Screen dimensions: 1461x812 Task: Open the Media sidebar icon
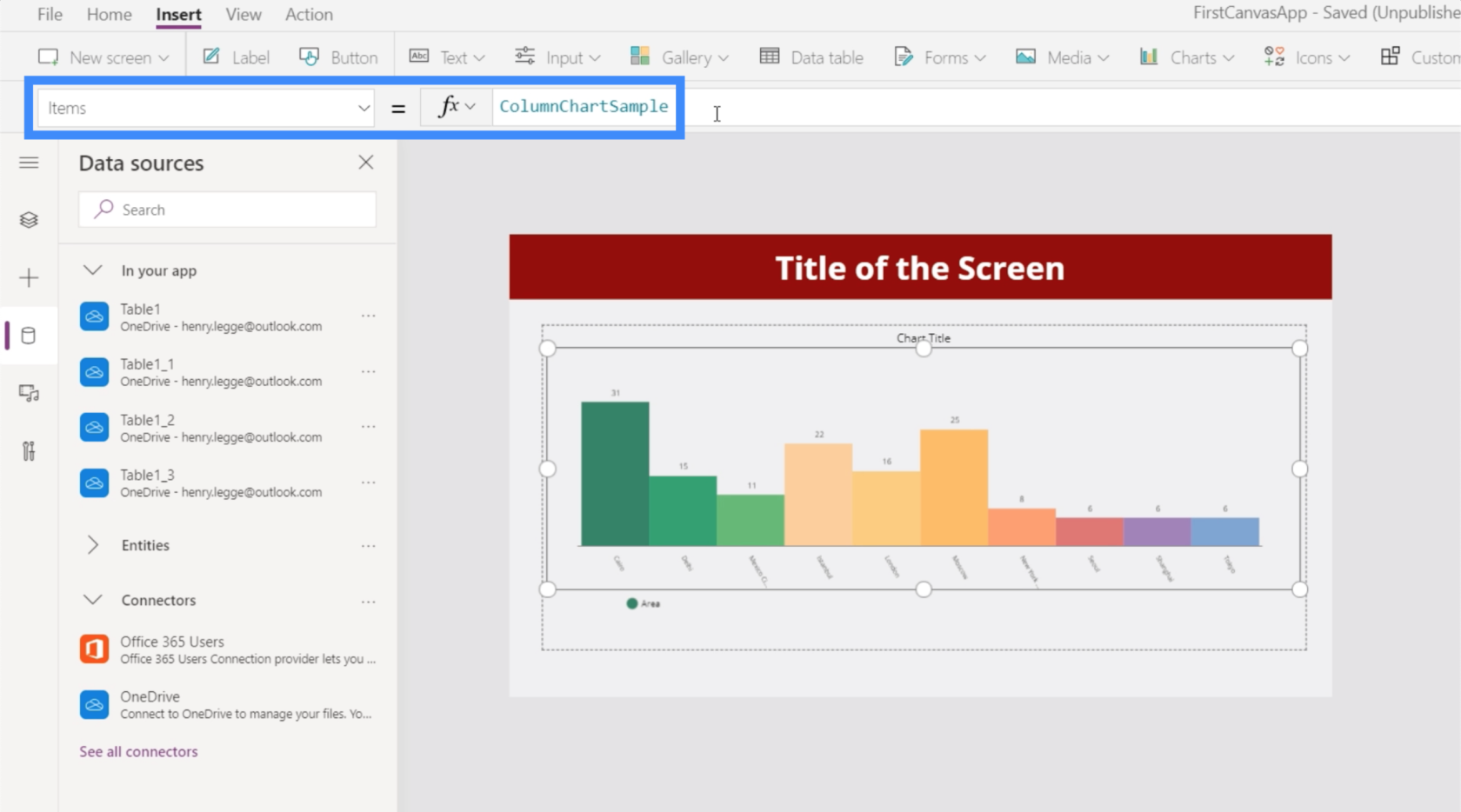click(x=29, y=393)
